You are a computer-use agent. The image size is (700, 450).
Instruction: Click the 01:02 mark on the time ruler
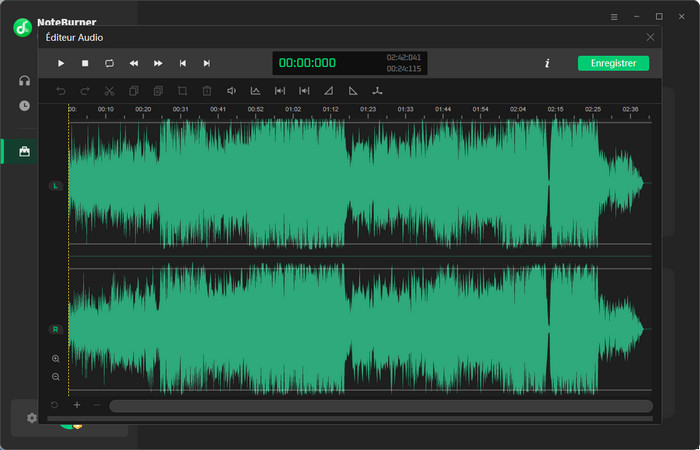click(x=293, y=109)
